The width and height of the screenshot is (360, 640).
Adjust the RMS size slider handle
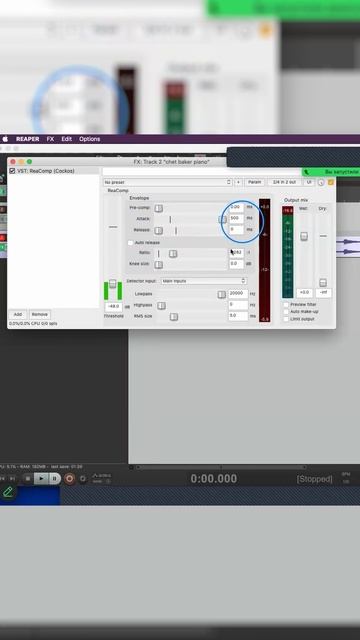174,317
